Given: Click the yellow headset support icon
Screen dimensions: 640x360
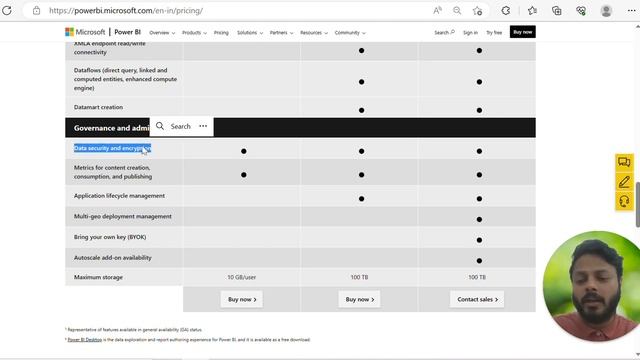Looking at the screenshot, I should tap(624, 201).
